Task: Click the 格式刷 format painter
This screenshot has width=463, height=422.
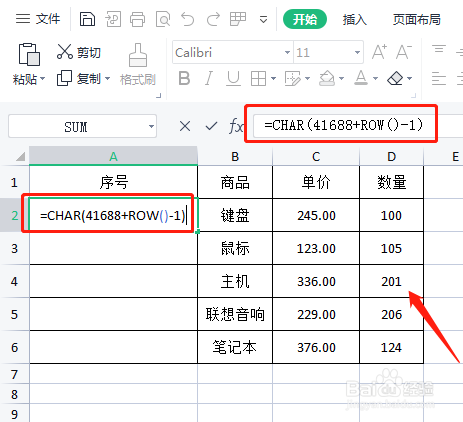Action: pyautogui.click(x=138, y=64)
